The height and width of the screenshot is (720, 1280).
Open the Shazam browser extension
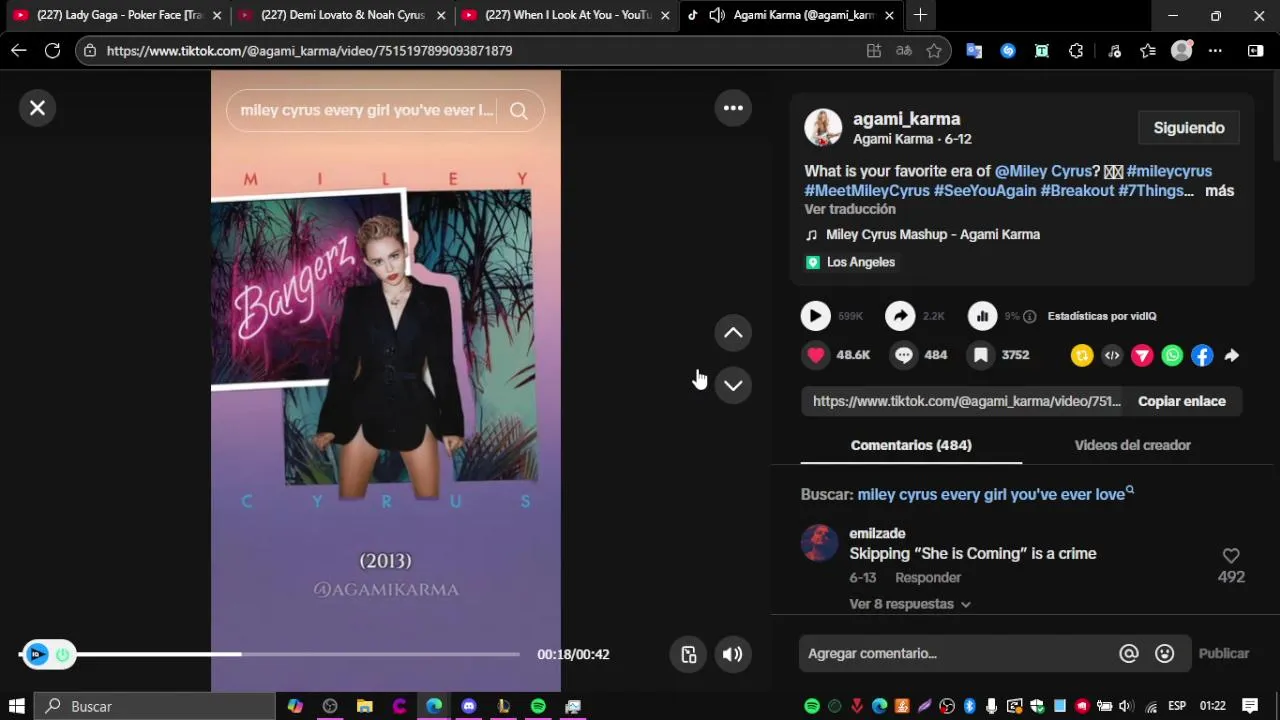pos(1008,50)
